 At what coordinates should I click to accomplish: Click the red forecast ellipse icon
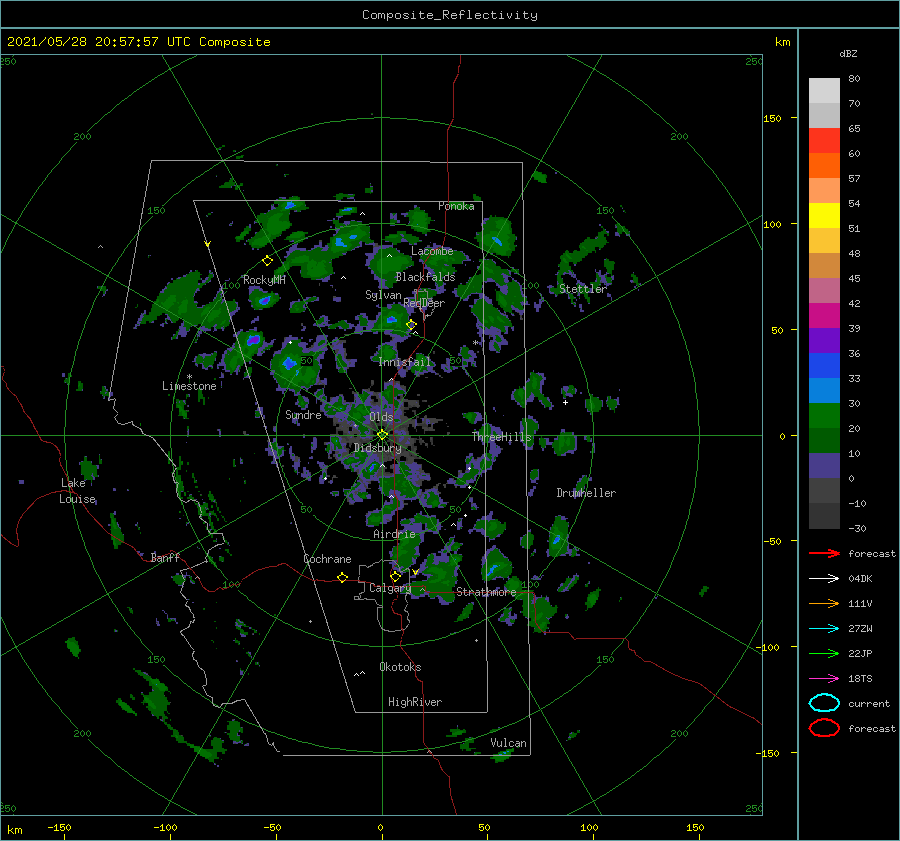[x=824, y=728]
